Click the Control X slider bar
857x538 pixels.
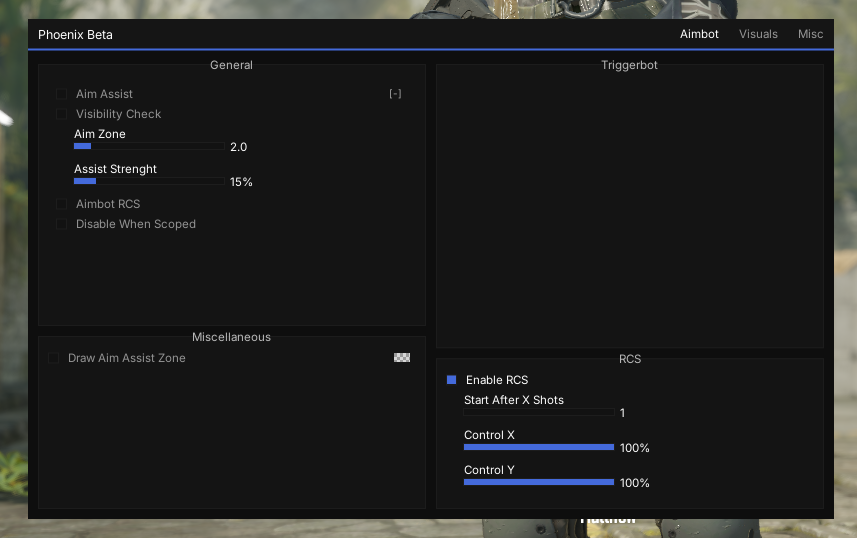[539, 447]
